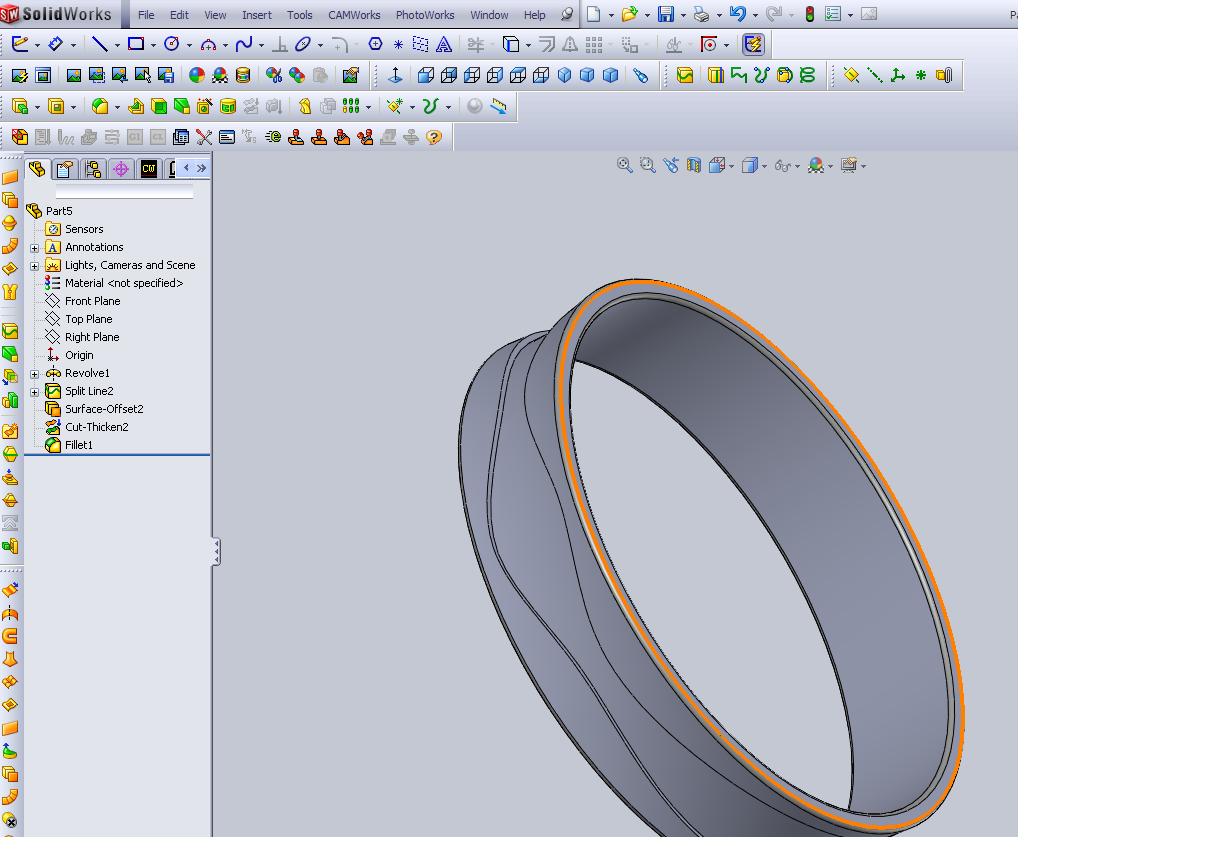The height and width of the screenshot is (868, 1215).
Task: Undo the last action
Action: [x=737, y=14]
